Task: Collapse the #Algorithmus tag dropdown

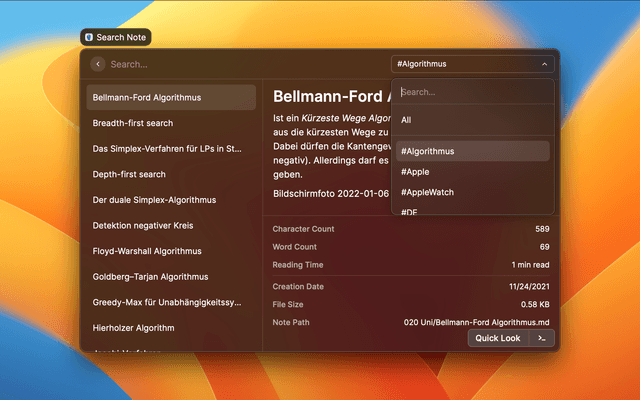Action: [472, 64]
